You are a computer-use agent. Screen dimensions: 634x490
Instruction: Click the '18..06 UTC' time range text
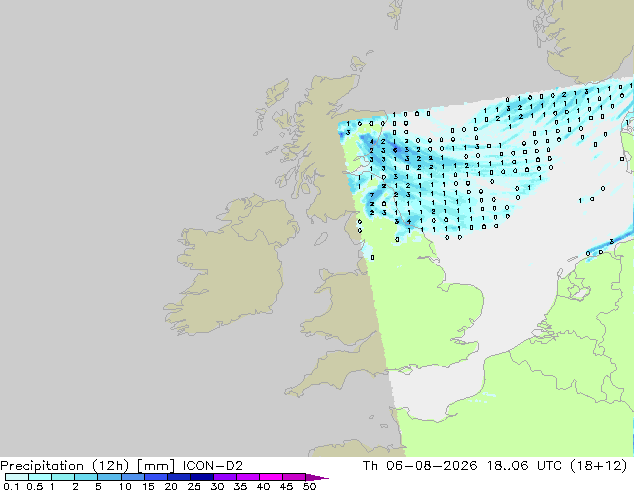(x=524, y=466)
